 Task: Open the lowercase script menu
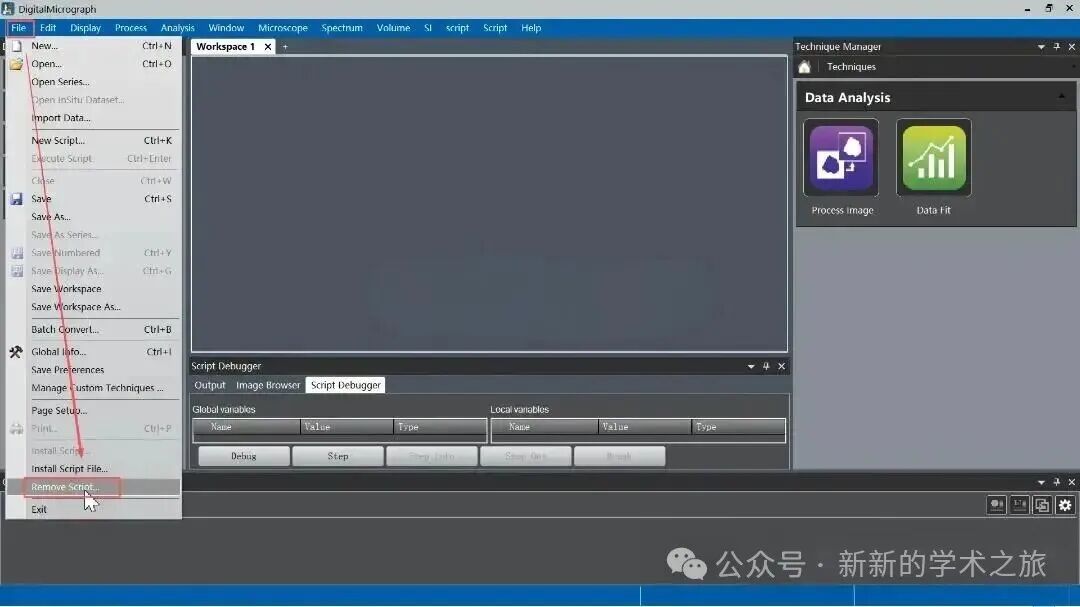(457, 28)
